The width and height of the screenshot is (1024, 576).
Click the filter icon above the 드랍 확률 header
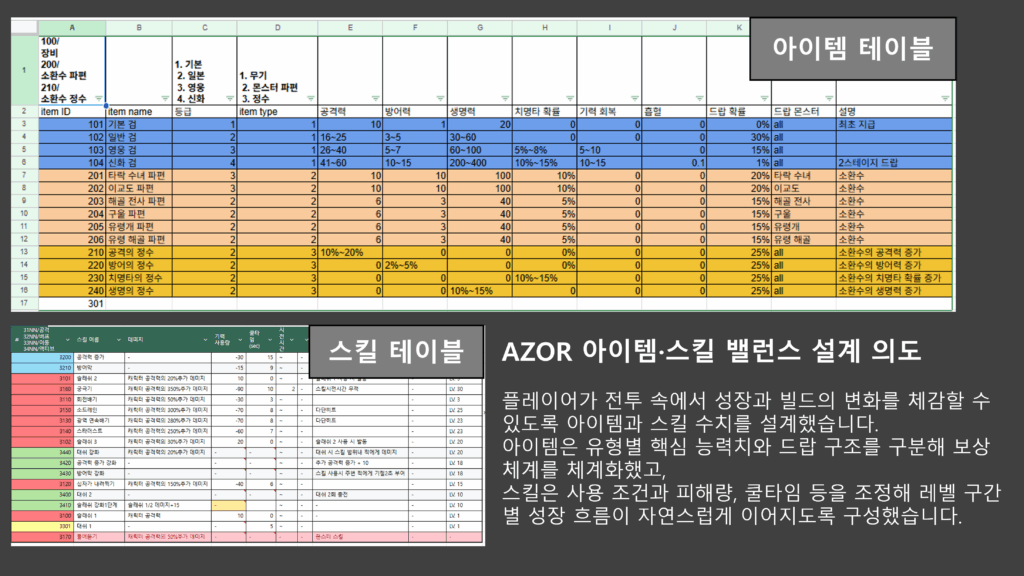click(x=764, y=98)
